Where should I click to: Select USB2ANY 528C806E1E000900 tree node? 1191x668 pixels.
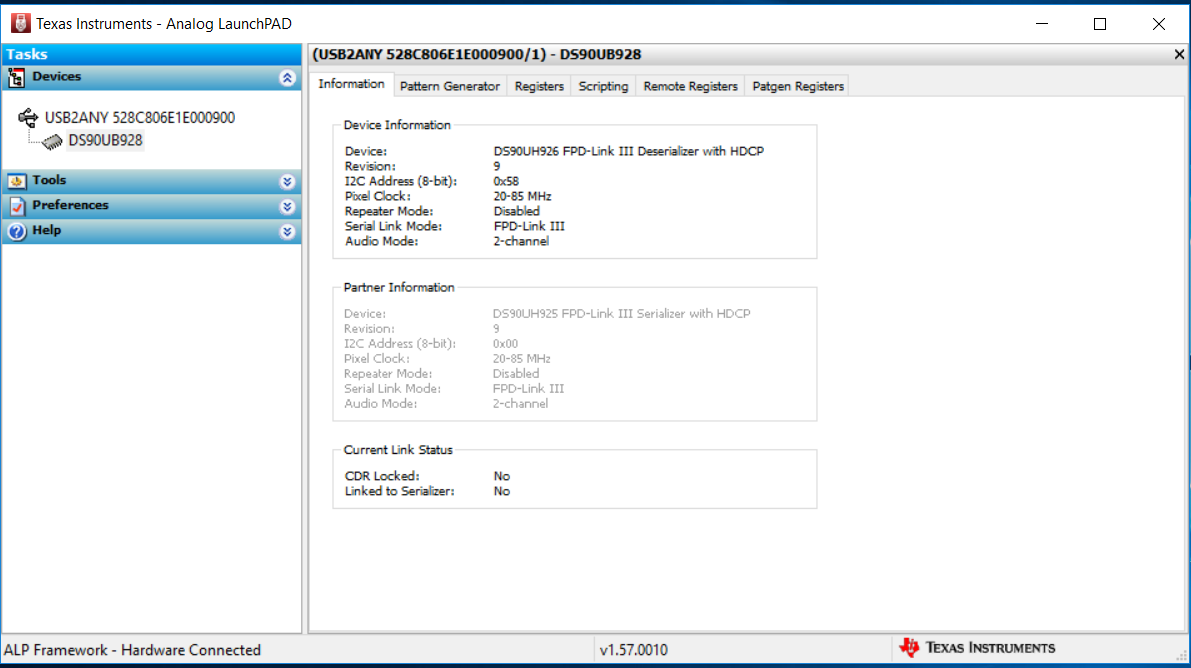140,118
